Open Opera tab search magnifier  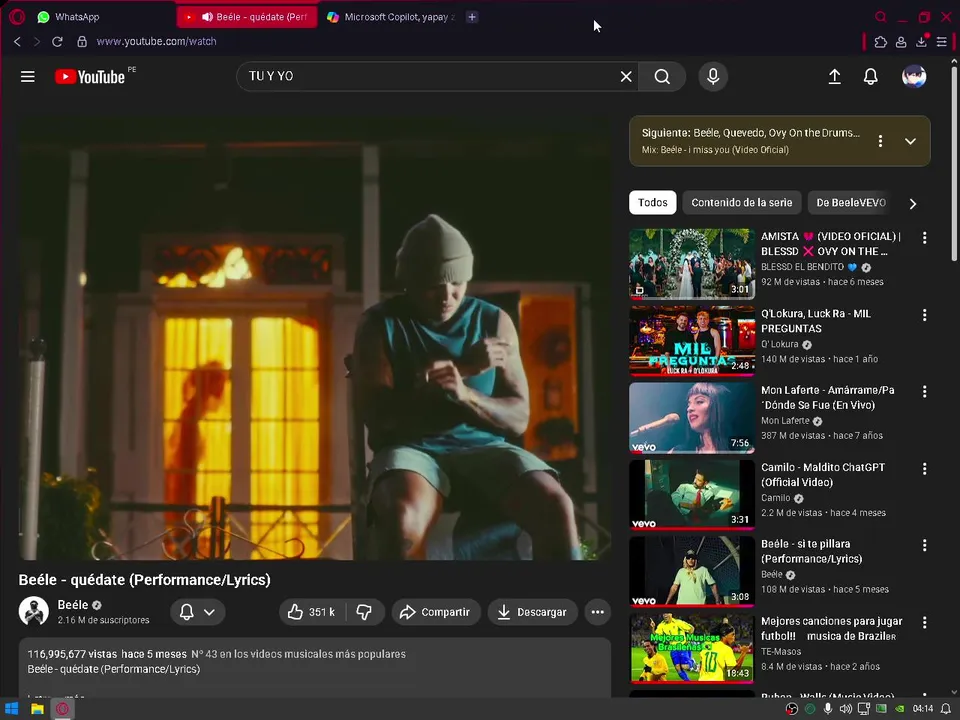(880, 17)
